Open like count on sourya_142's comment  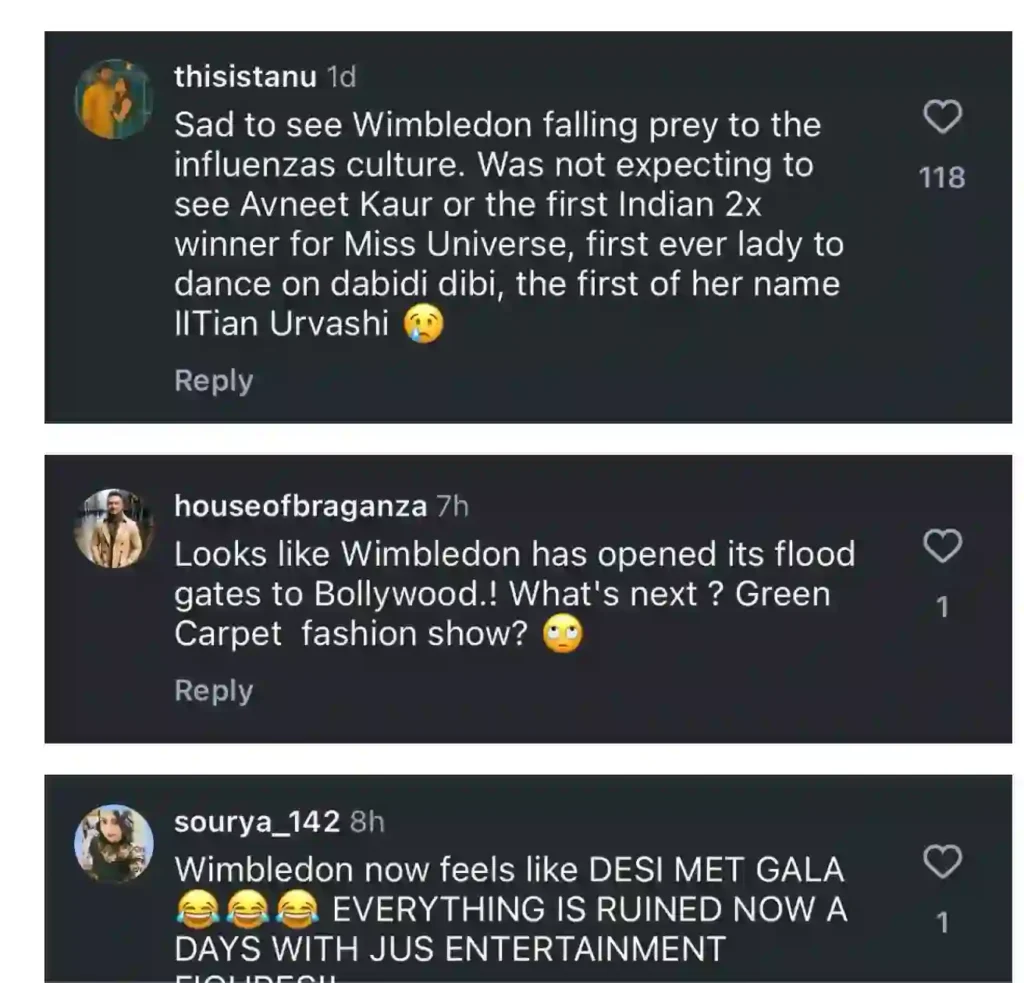click(x=941, y=922)
